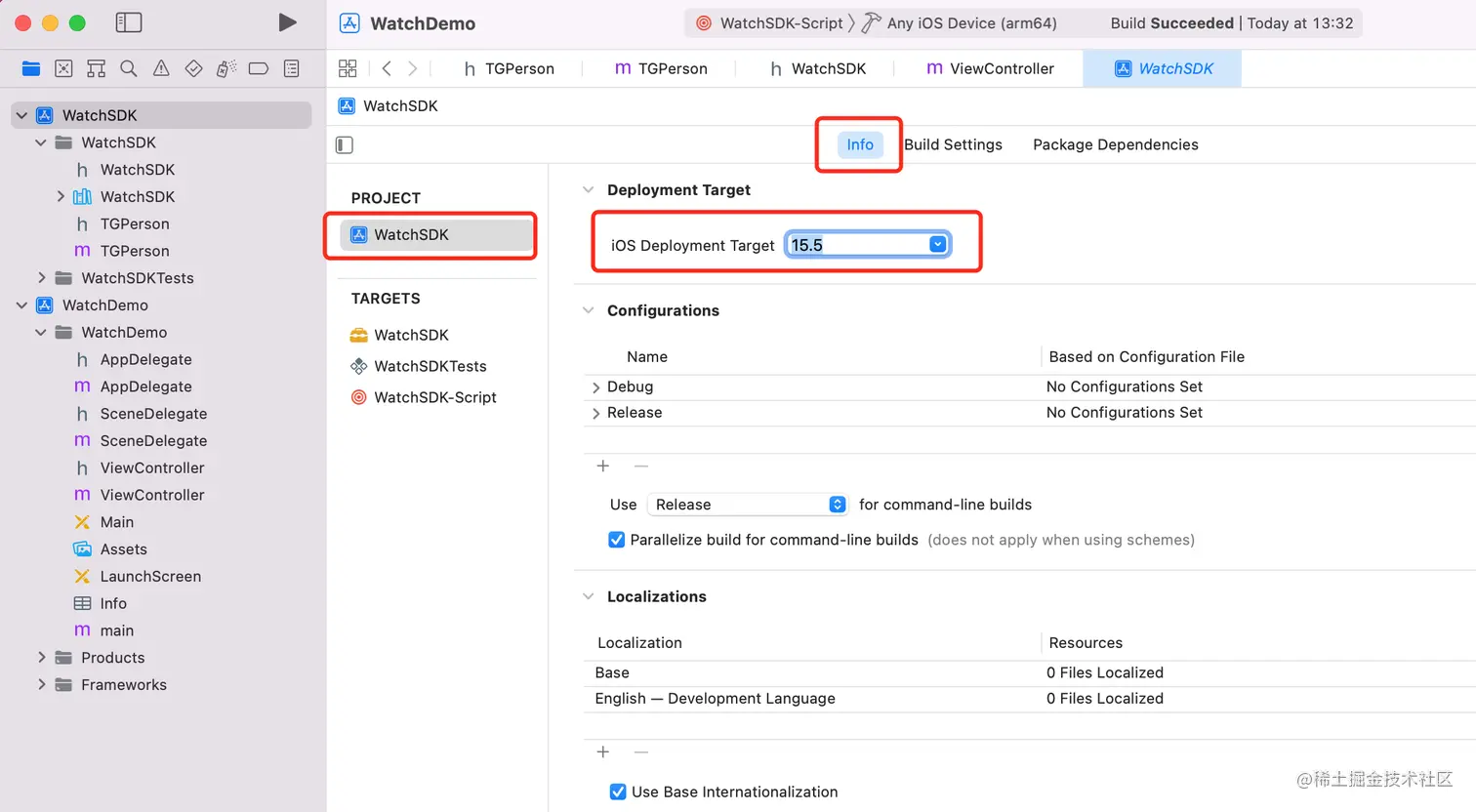
Task: Hide the project and targets list
Action: coord(345,145)
